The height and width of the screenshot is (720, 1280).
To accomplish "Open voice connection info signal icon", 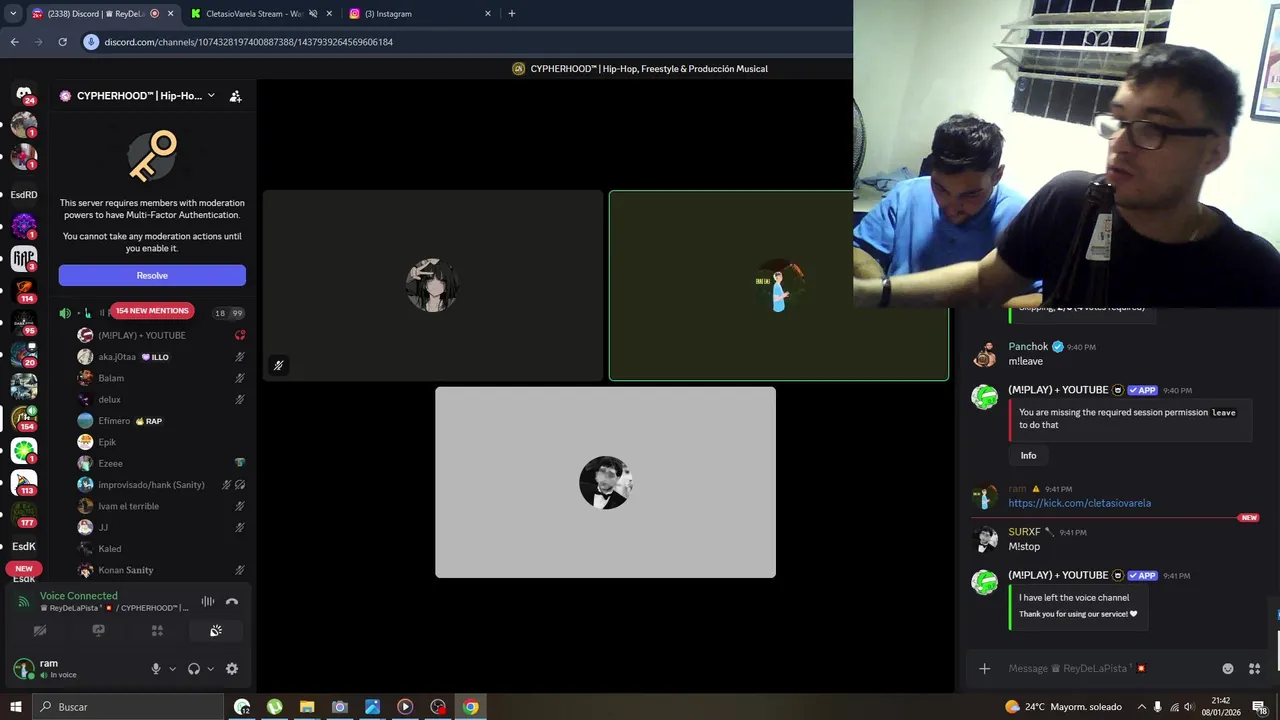I will [24, 602].
